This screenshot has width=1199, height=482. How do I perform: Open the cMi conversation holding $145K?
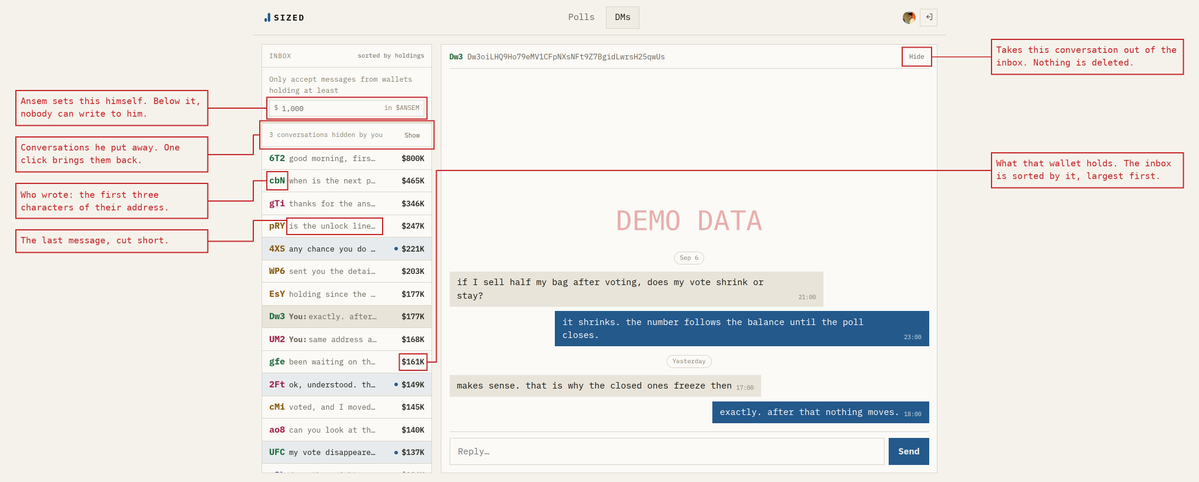[346, 407]
